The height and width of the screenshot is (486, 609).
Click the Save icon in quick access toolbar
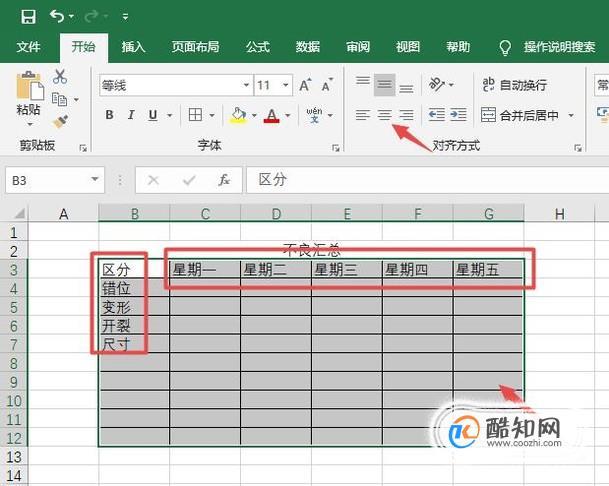(x=28, y=17)
